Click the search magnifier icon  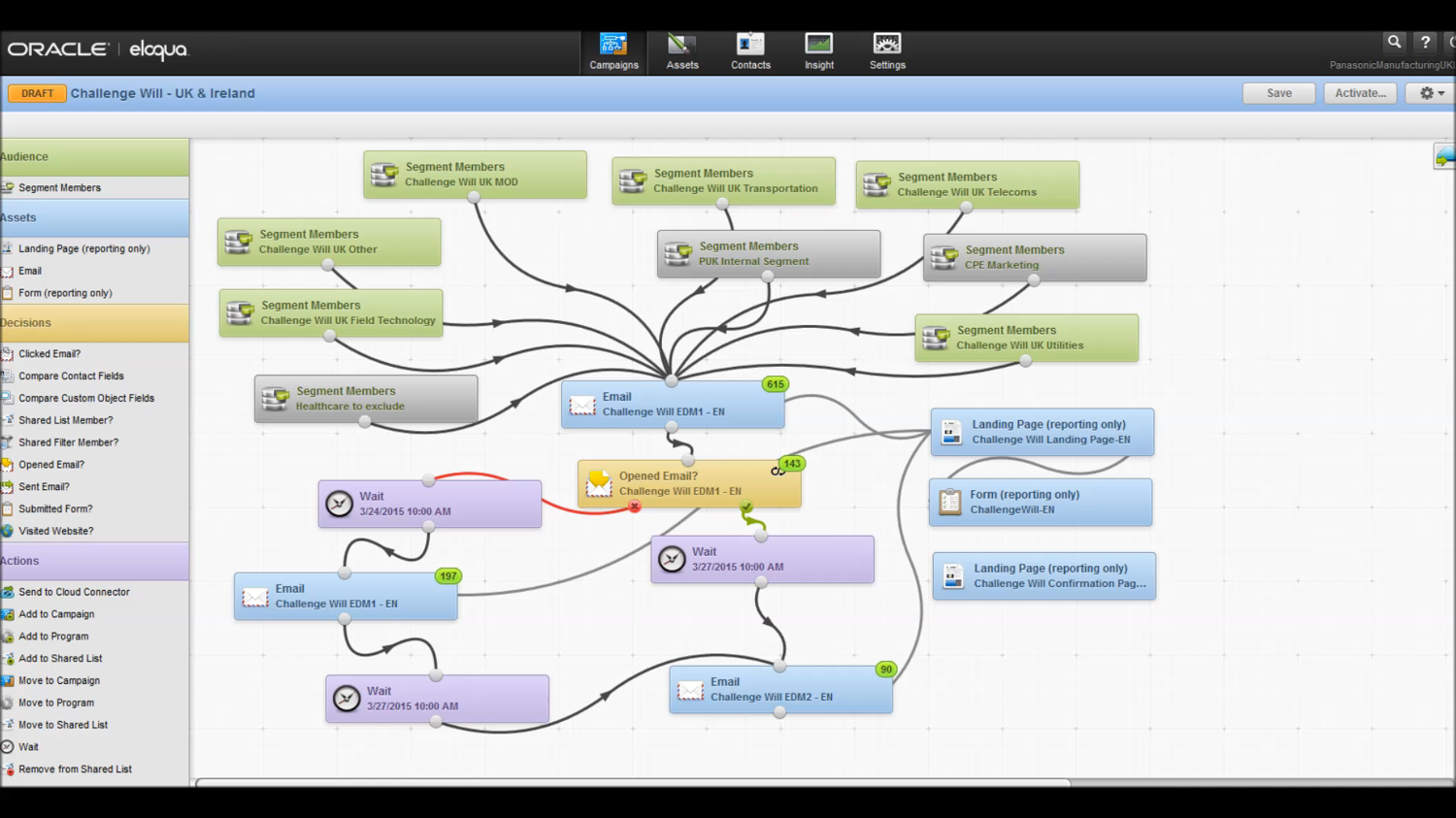1394,42
